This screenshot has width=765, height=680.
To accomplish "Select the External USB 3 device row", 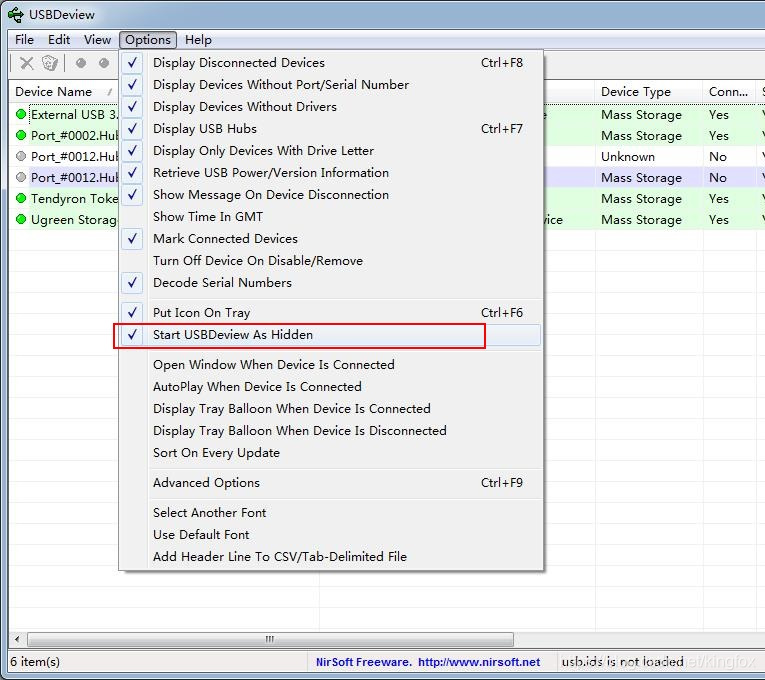I will click(74, 115).
